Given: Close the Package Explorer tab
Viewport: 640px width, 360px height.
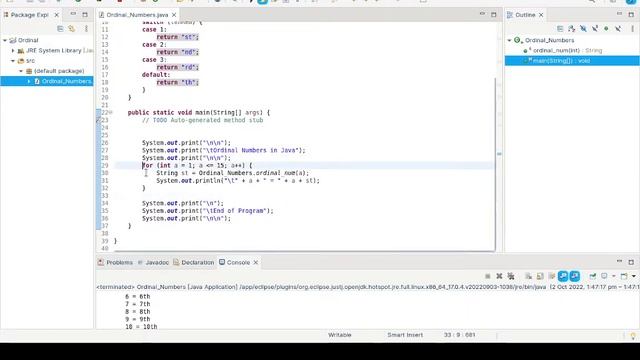Looking at the screenshot, I should point(56,15).
